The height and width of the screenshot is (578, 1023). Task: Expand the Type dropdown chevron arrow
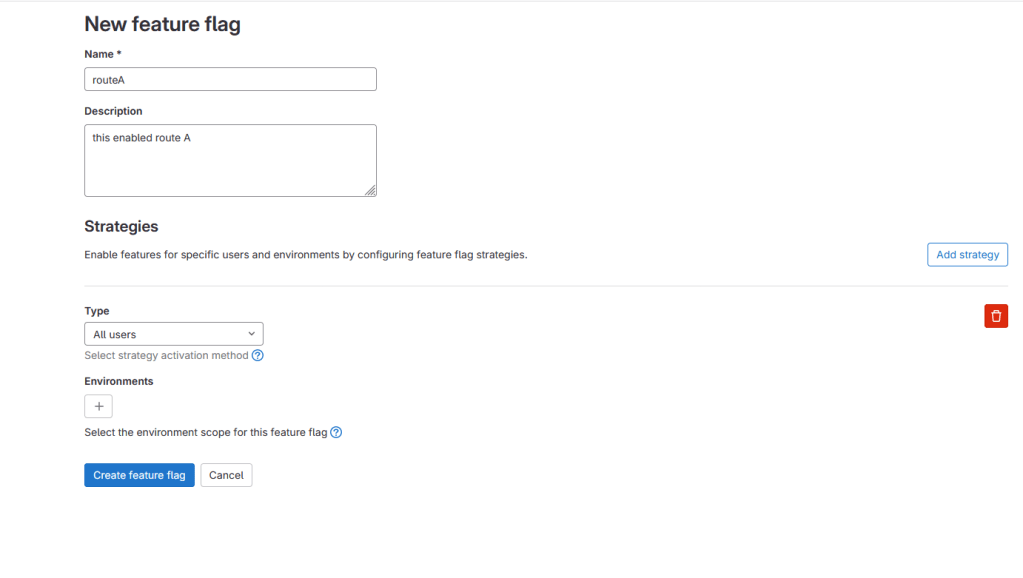251,334
